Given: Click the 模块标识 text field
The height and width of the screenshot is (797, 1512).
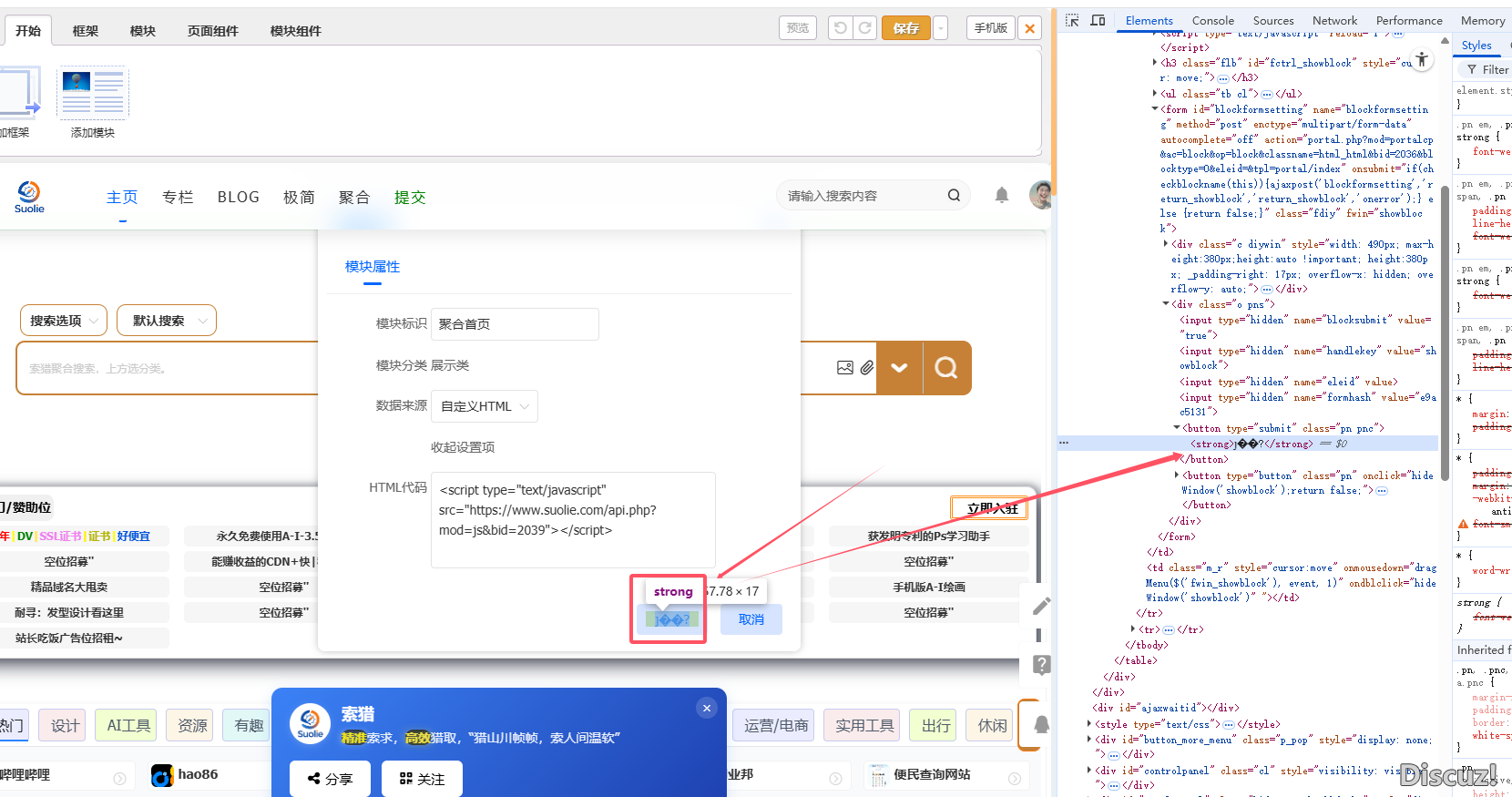Looking at the screenshot, I should point(514,324).
